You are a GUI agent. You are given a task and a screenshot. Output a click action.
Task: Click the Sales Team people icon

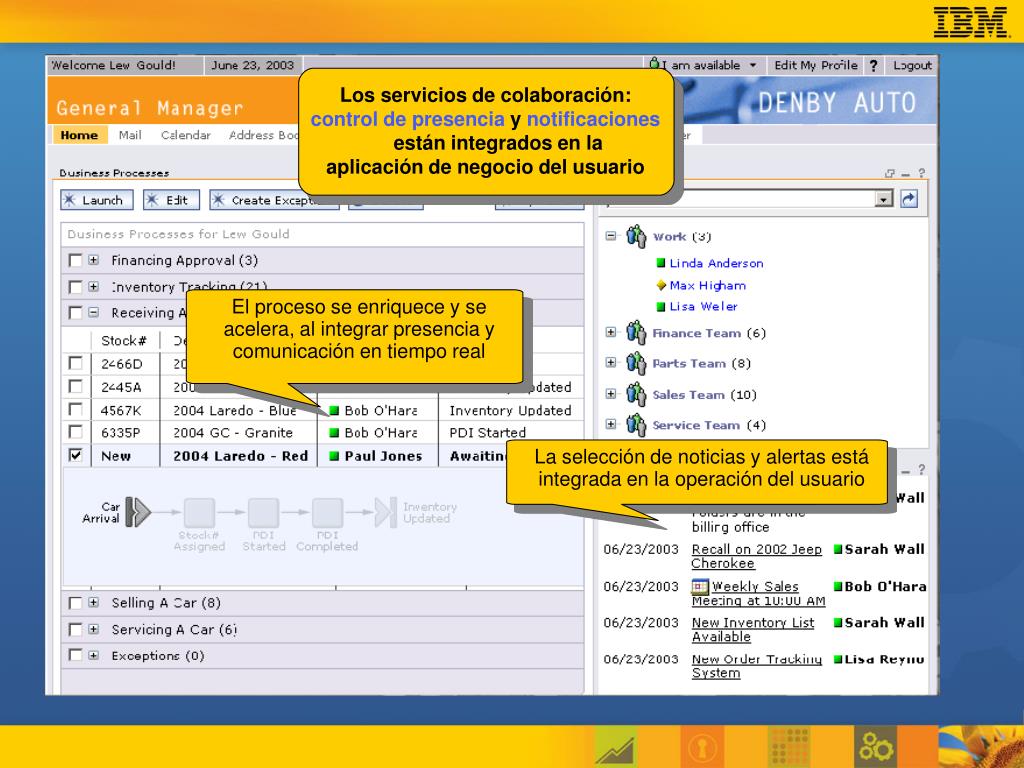click(636, 394)
